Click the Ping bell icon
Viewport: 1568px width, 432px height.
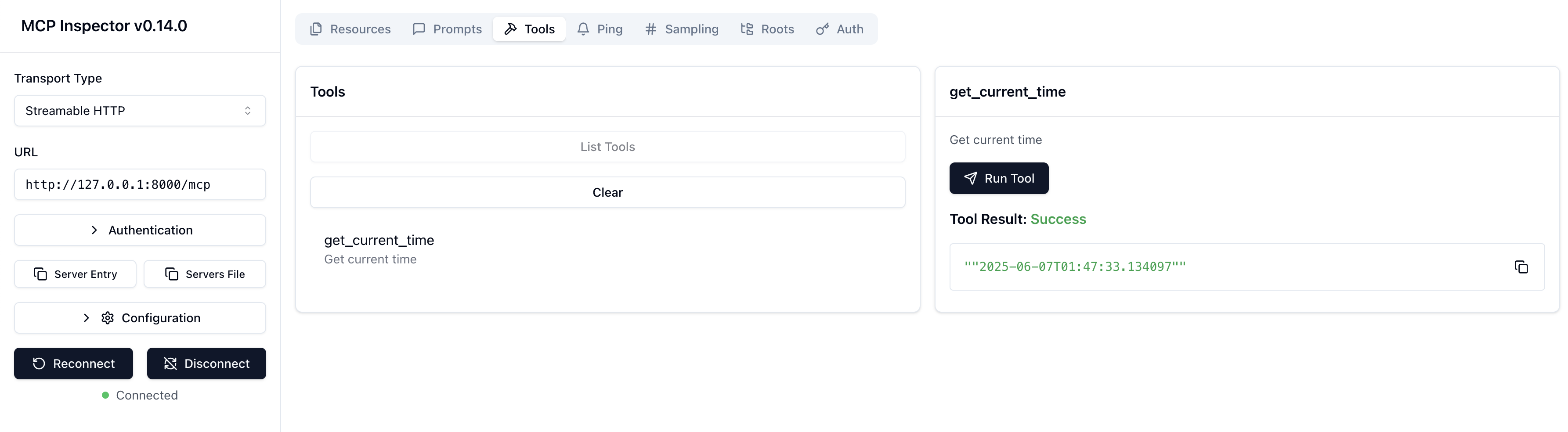click(583, 29)
